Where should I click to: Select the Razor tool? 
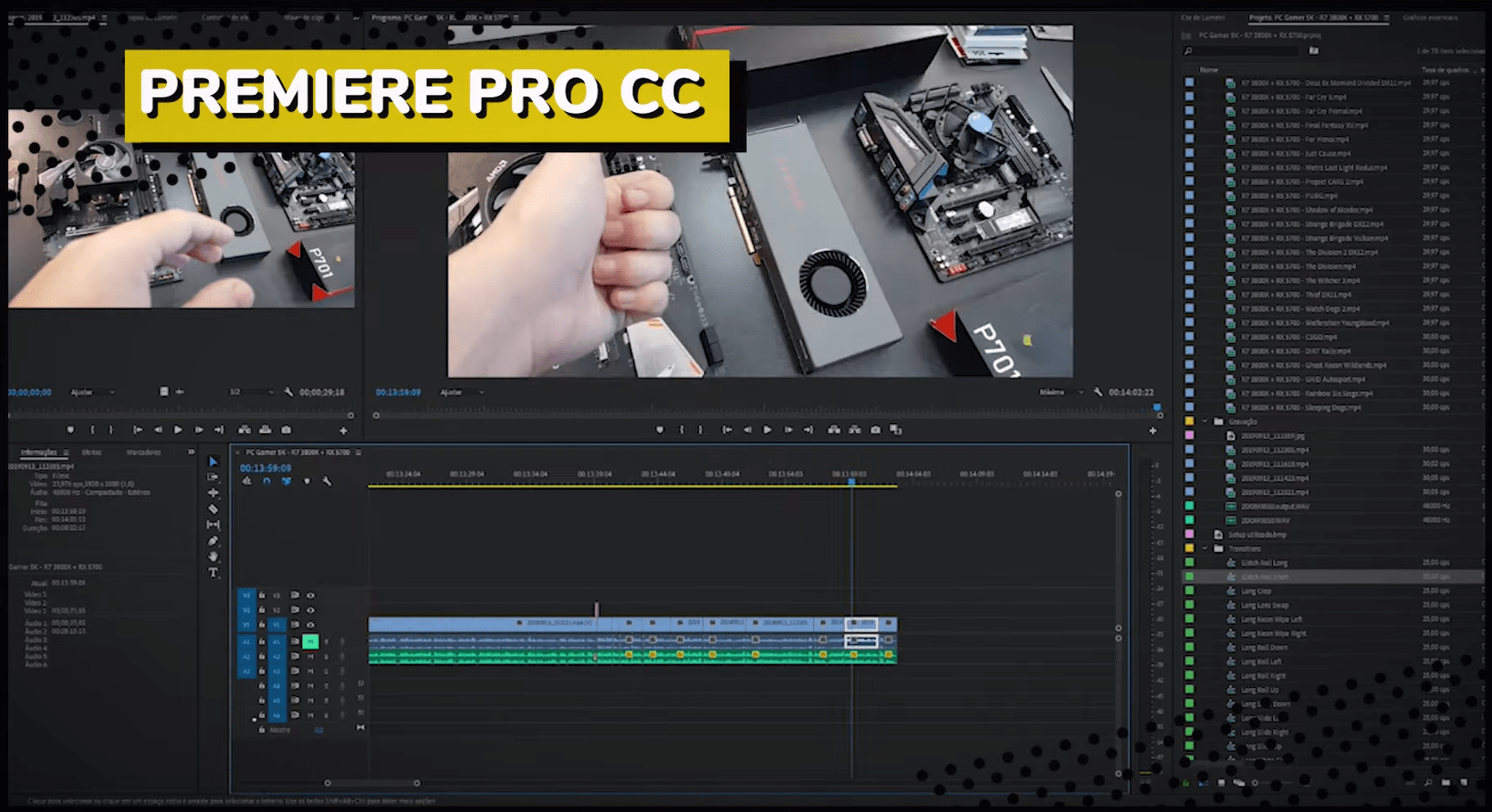[214, 509]
